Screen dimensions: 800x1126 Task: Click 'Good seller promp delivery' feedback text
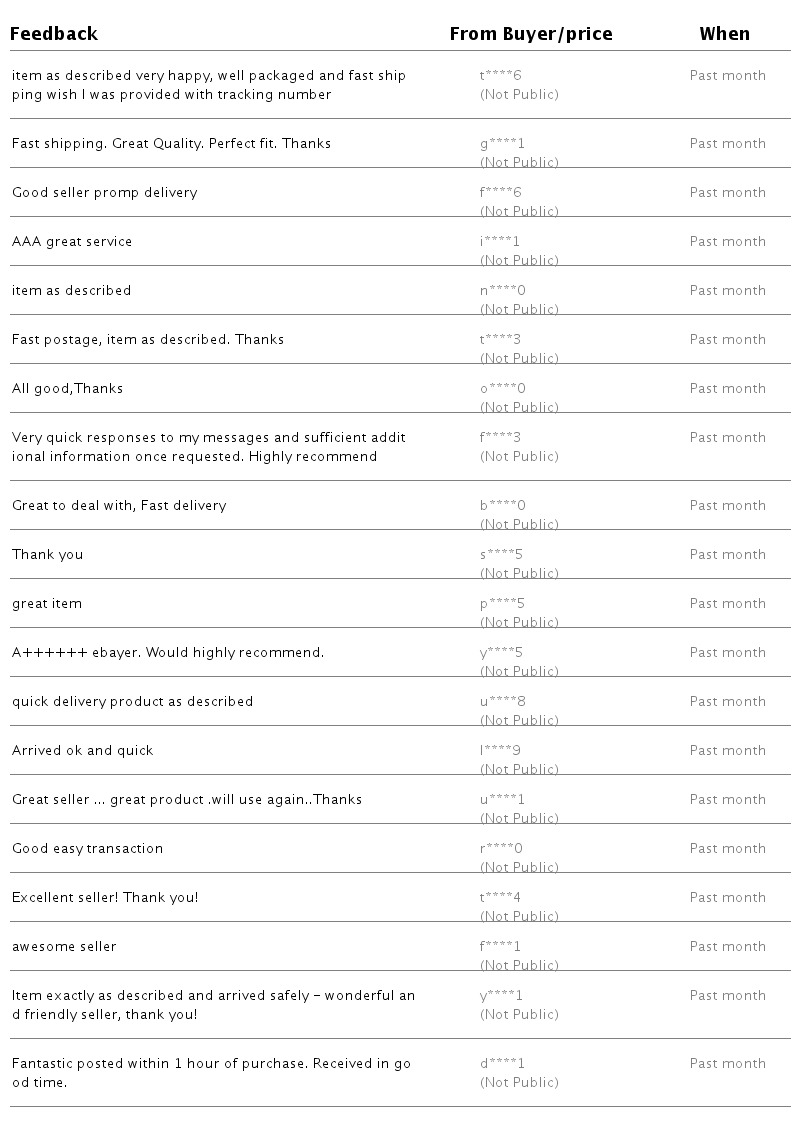coord(105,193)
